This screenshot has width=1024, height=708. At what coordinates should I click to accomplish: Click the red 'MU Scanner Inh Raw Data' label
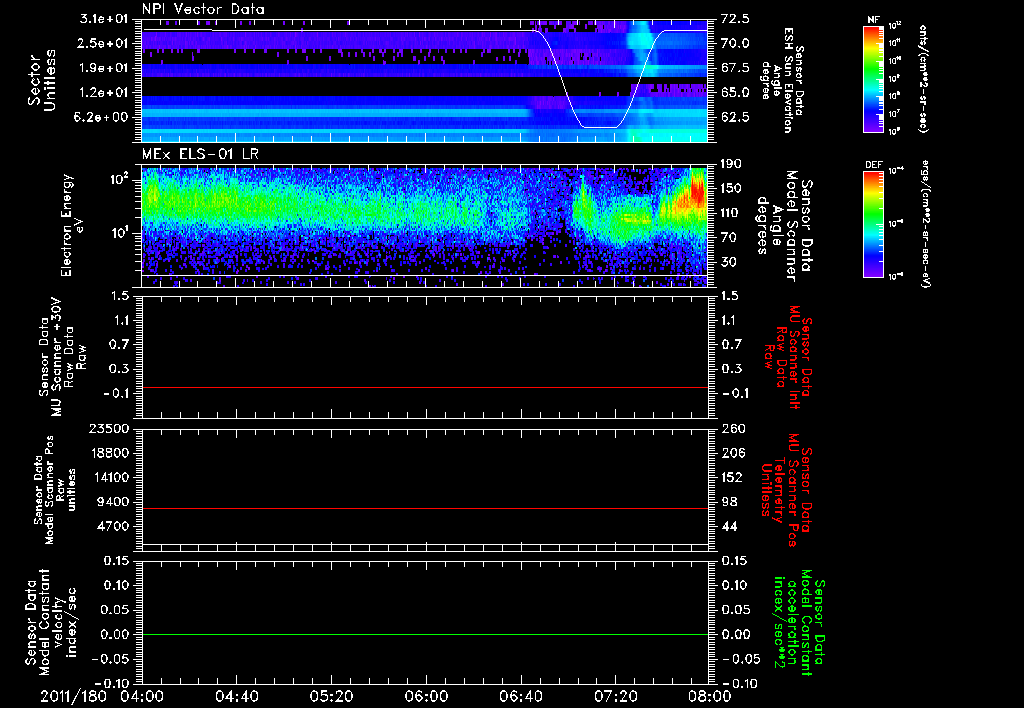click(x=788, y=357)
